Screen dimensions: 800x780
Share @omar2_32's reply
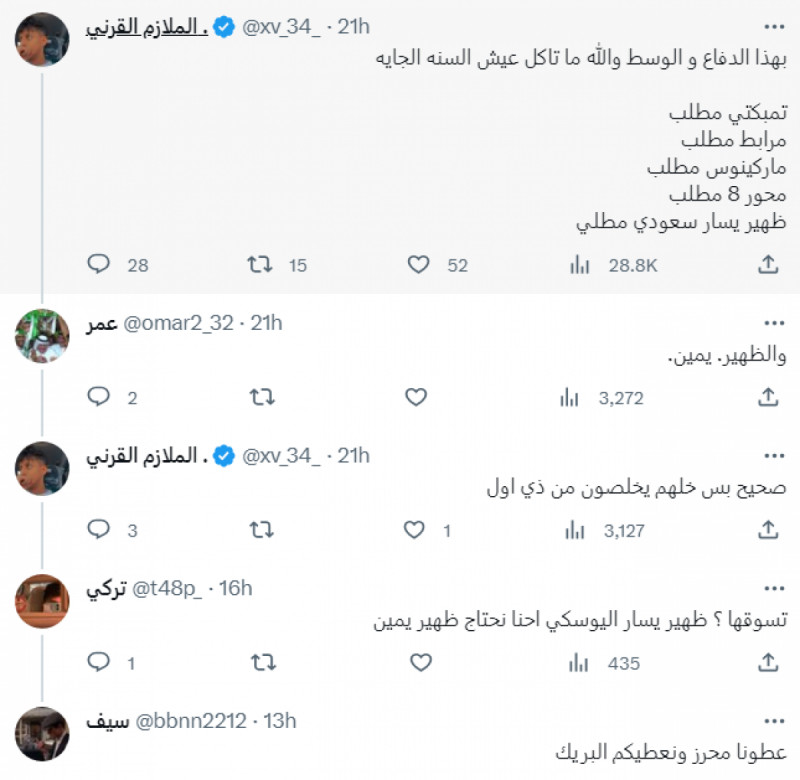point(768,397)
